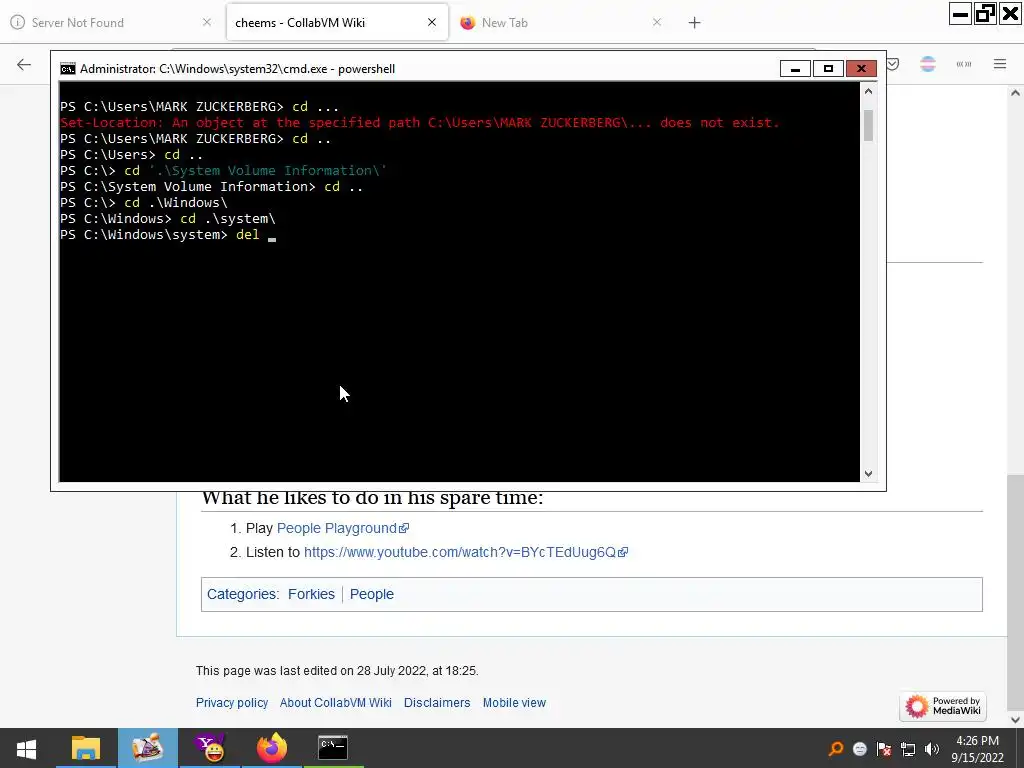This screenshot has width=1024, height=768.
Task: Click the console scroll-down arrow
Action: point(868,473)
